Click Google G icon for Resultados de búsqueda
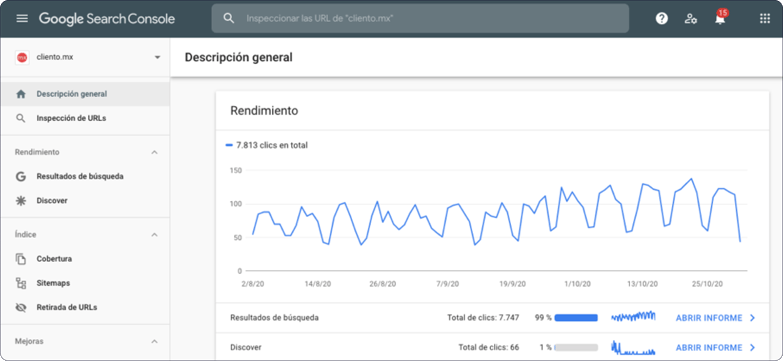This screenshot has height=361, width=783. click(20, 176)
